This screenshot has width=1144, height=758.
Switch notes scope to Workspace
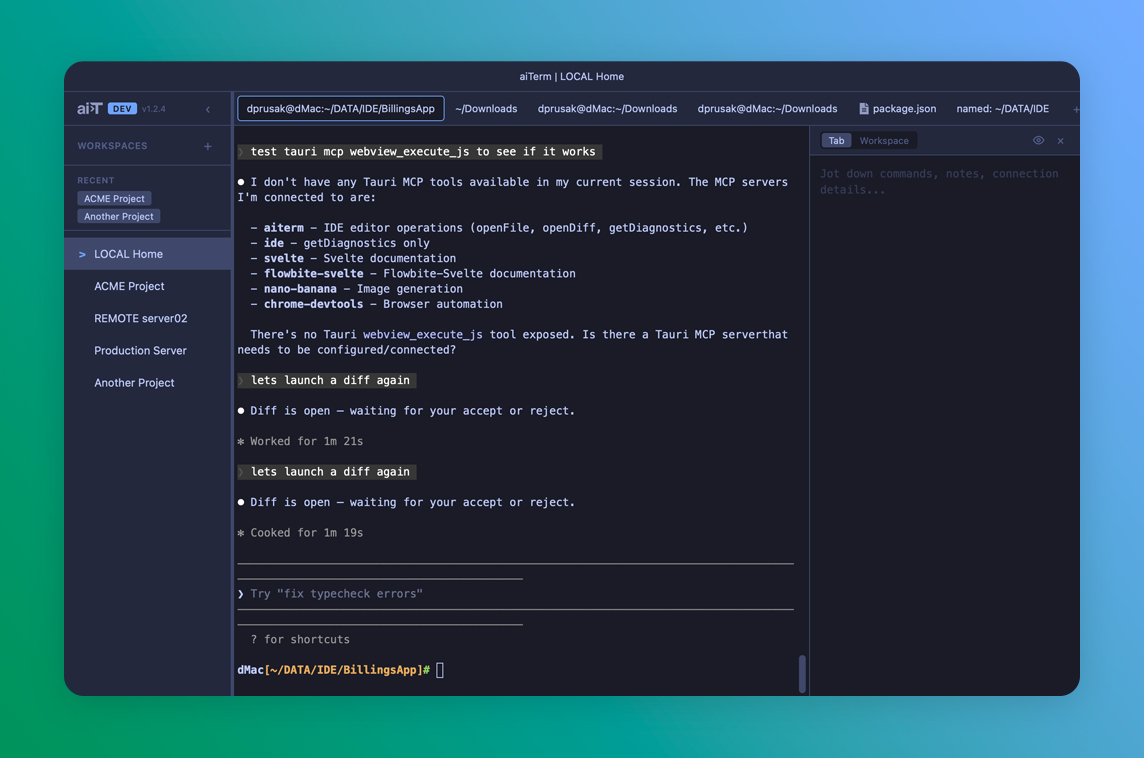(884, 141)
